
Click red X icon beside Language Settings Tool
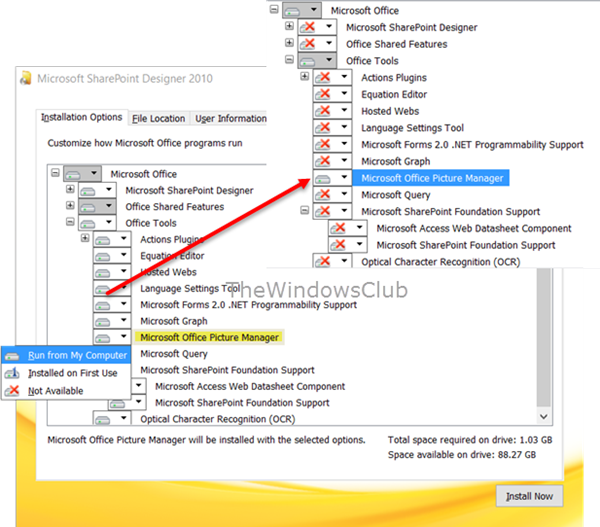(x=323, y=127)
